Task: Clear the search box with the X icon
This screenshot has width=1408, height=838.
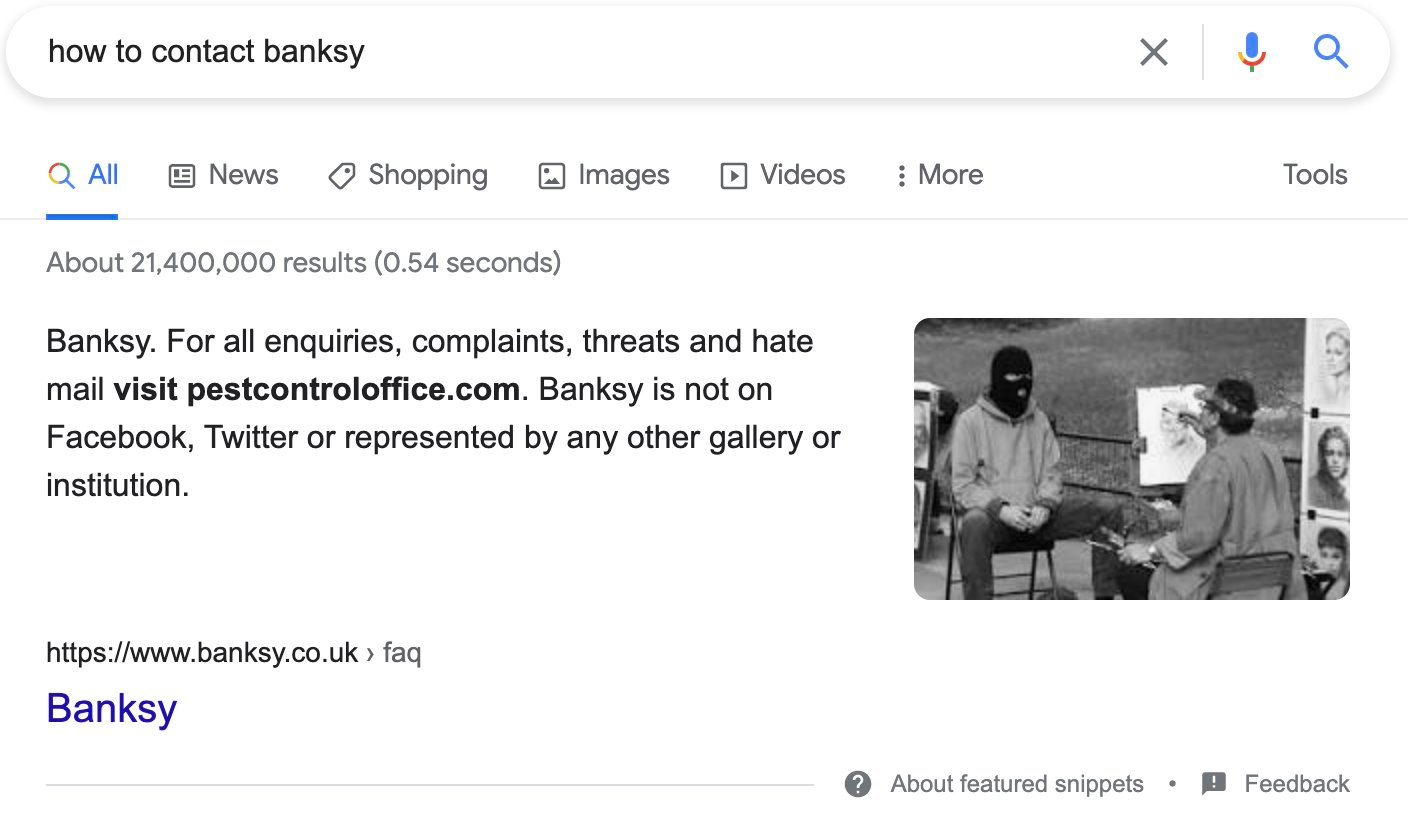Action: click(x=1154, y=52)
